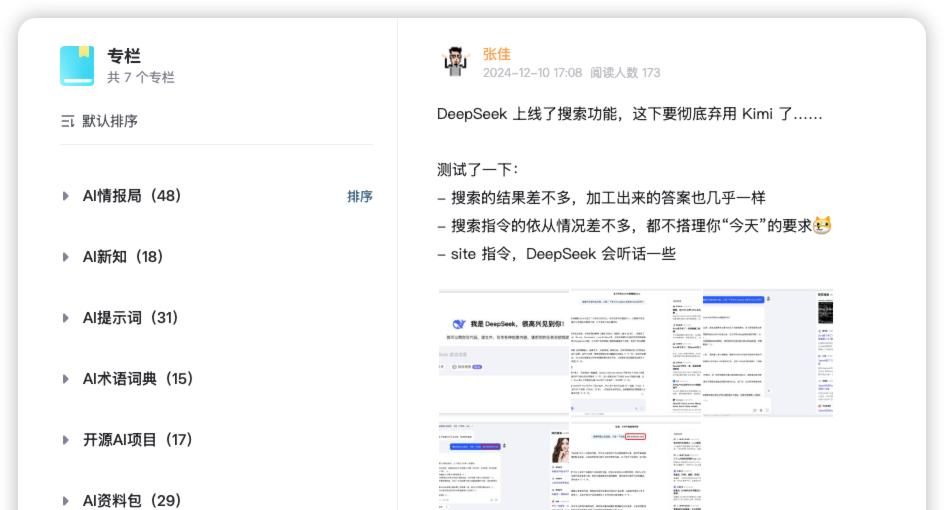Click the line about 搜索的结果差不多
The height and width of the screenshot is (510, 944).
coord(601,197)
